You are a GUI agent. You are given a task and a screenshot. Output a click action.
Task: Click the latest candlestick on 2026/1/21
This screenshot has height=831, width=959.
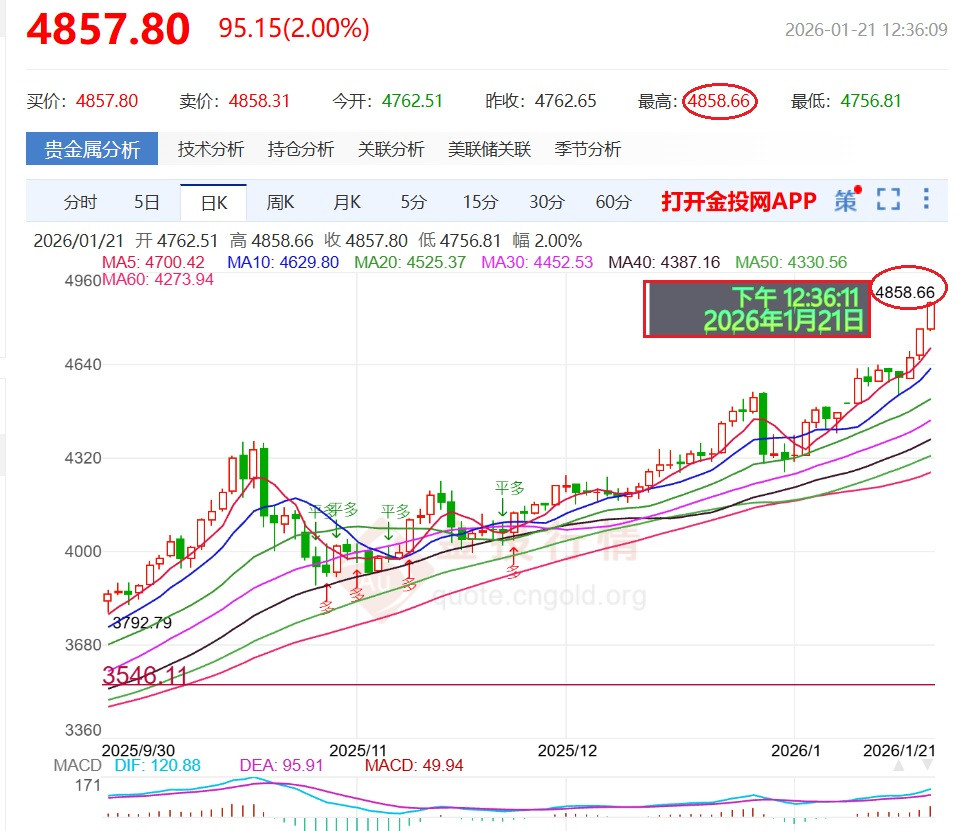coord(931,316)
